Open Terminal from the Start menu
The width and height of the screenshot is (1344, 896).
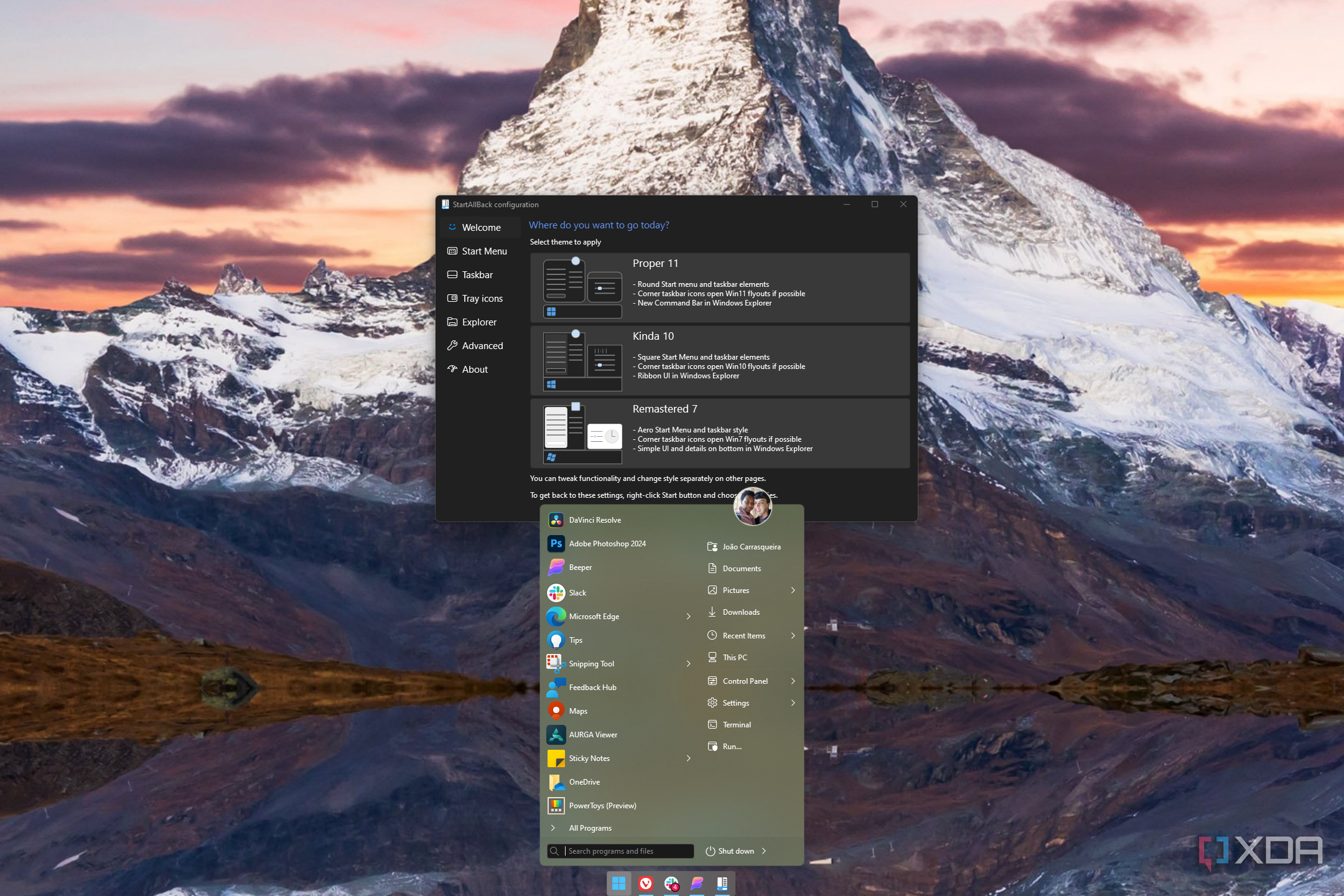737,724
